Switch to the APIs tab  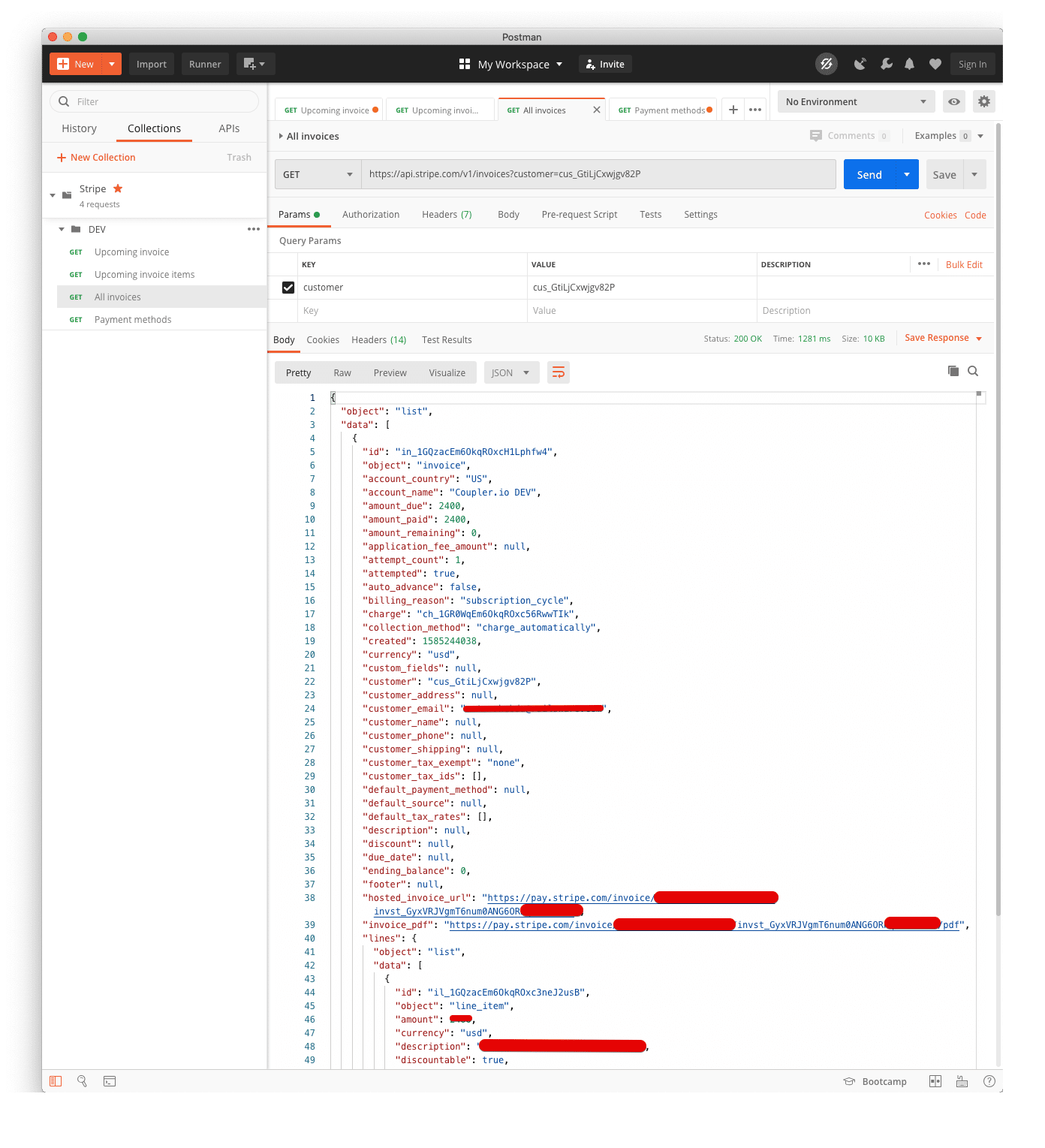coord(229,128)
